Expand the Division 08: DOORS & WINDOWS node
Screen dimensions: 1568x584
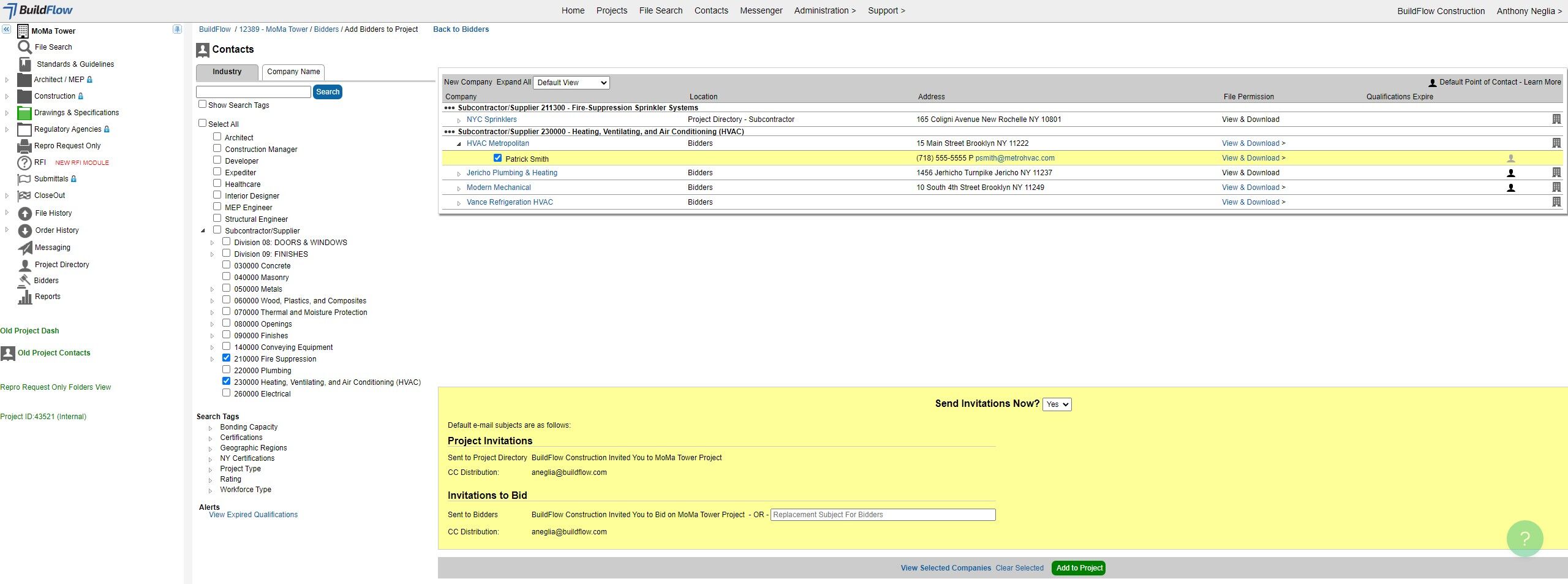(x=213, y=243)
